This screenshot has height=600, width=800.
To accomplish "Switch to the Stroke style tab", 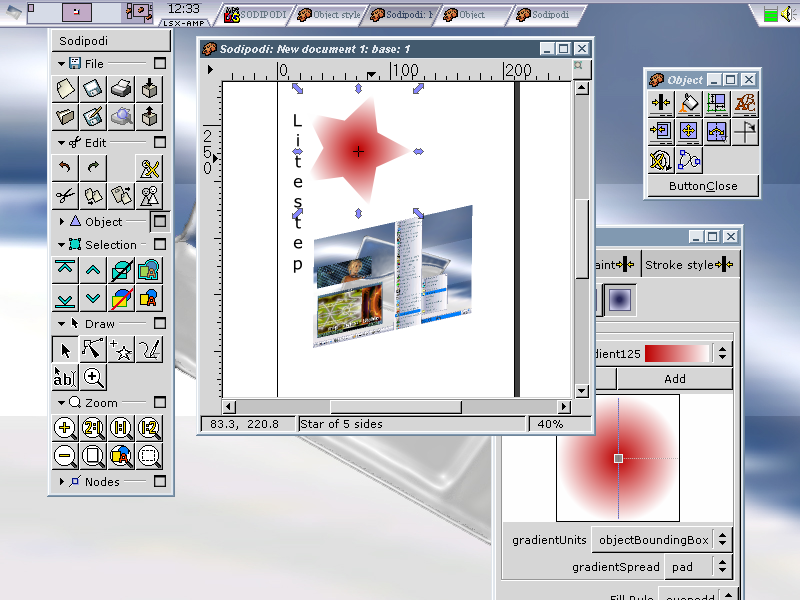I will pyautogui.click(x=689, y=265).
